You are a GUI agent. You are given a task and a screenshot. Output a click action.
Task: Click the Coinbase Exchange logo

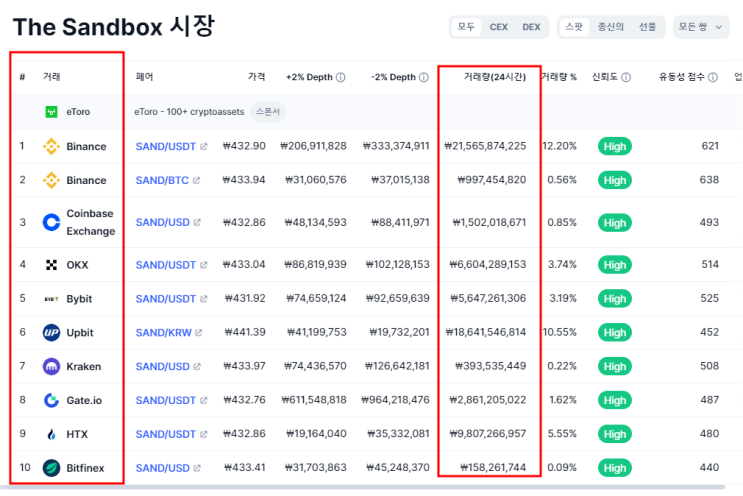51,222
